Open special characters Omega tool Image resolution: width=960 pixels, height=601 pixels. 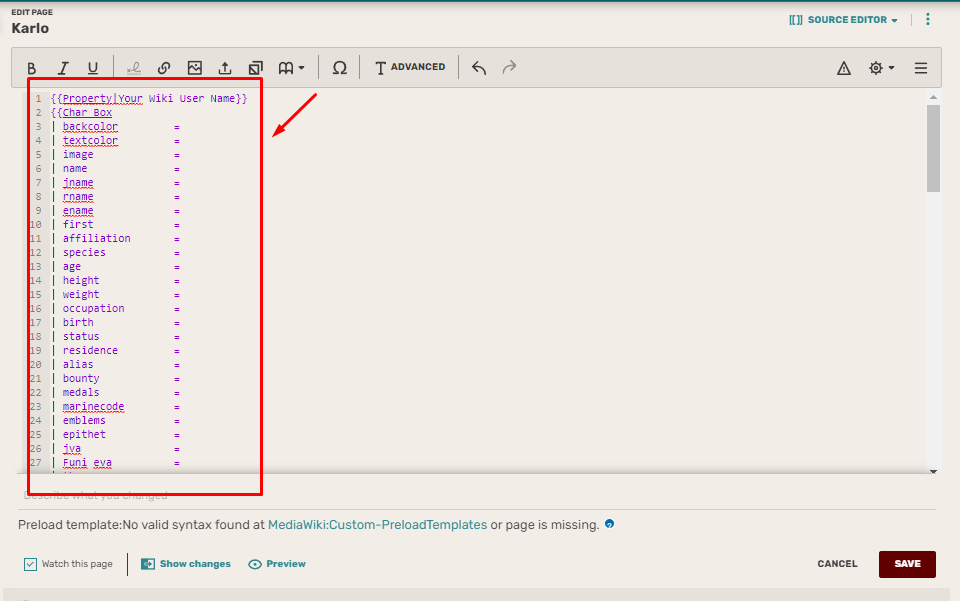pyautogui.click(x=339, y=68)
